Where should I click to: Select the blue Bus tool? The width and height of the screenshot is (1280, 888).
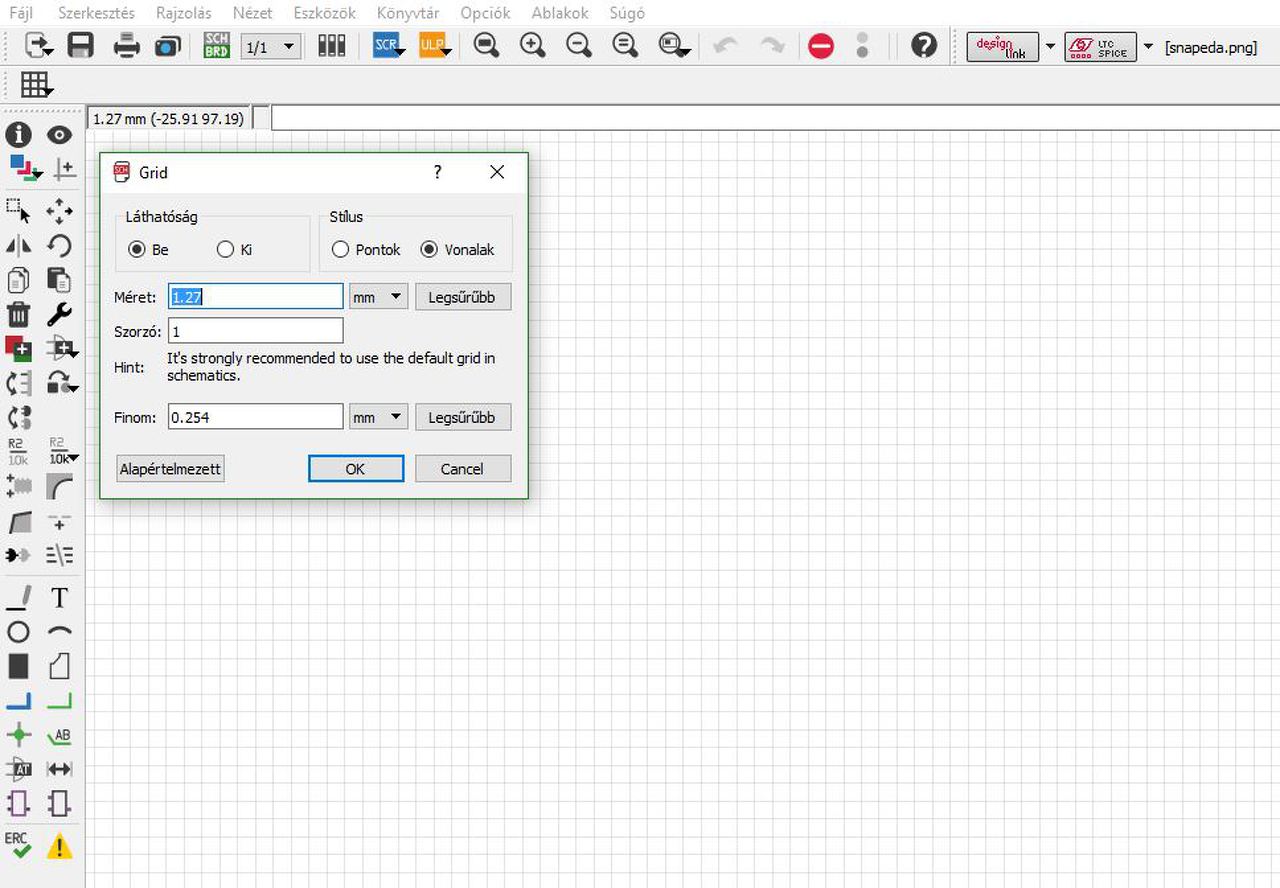coord(19,701)
